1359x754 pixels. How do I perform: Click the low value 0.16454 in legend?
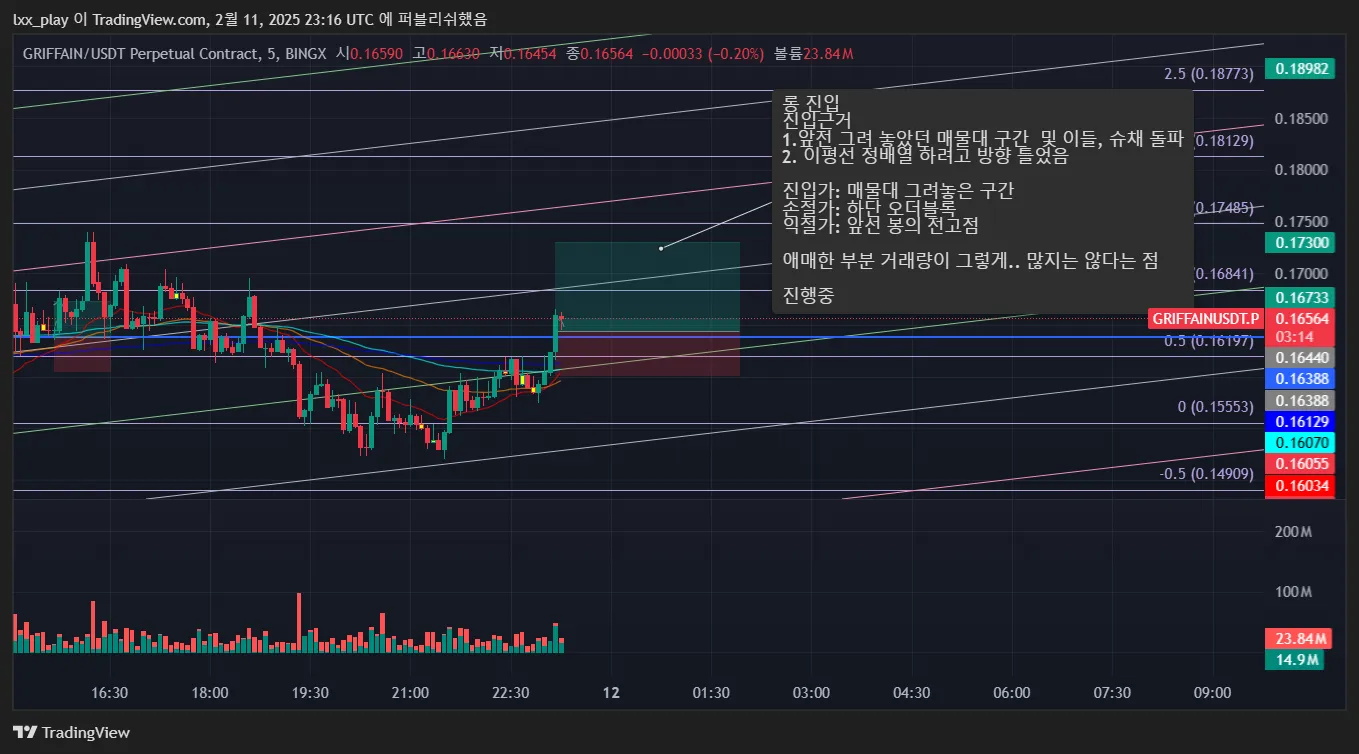click(x=529, y=53)
